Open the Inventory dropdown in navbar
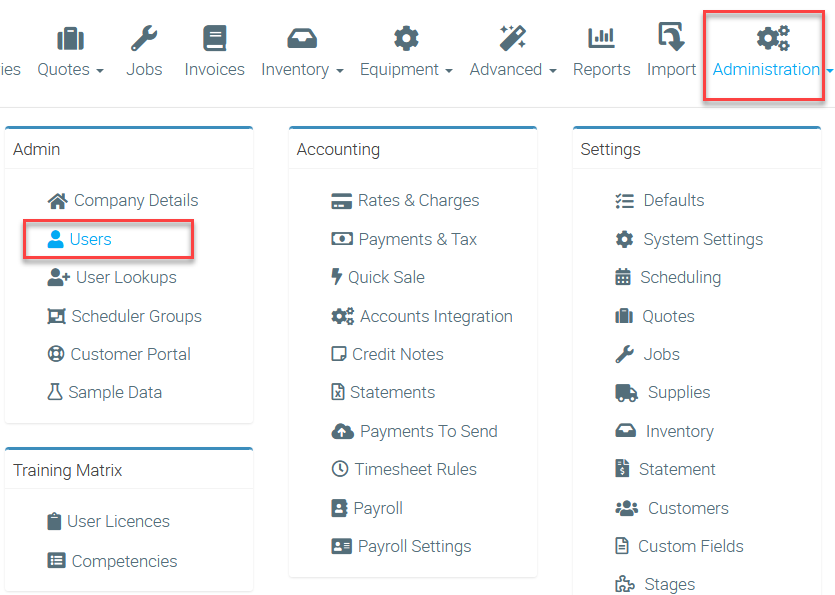The height and width of the screenshot is (595, 835). tap(302, 69)
